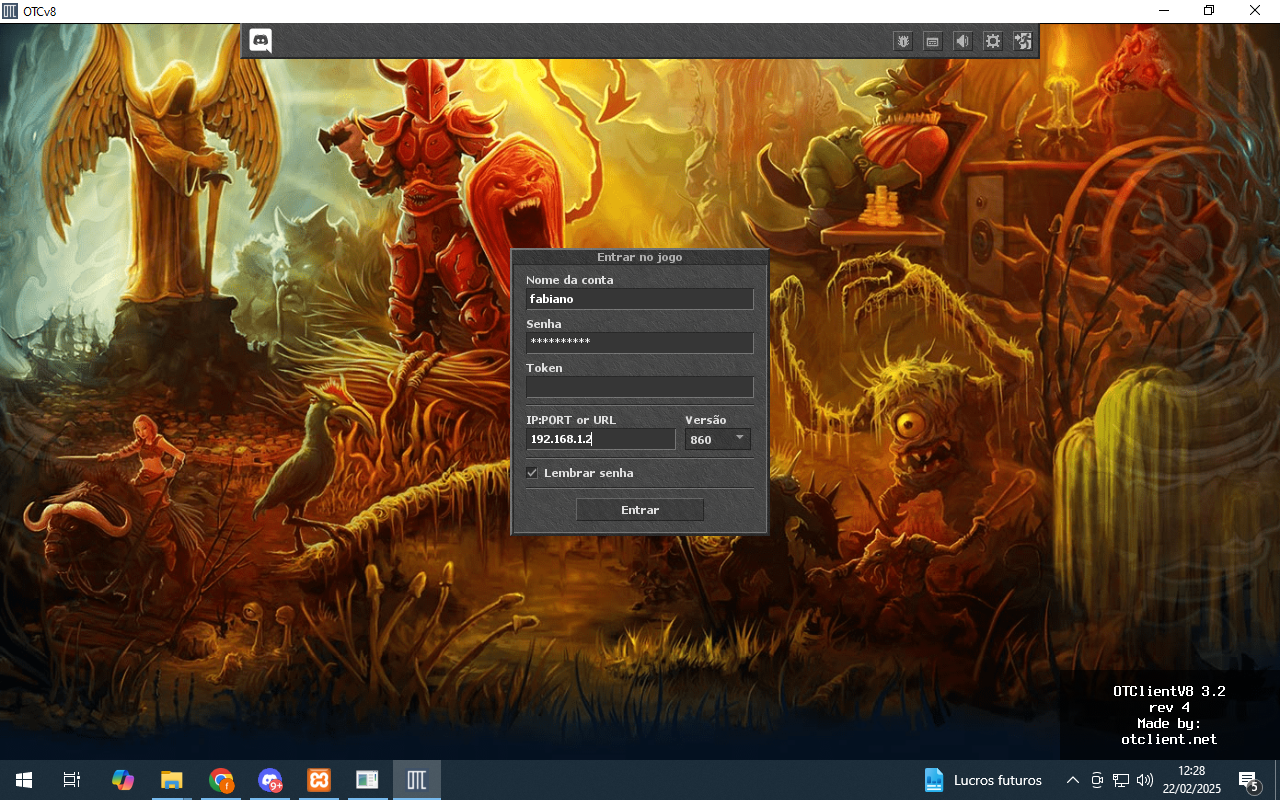Show hidden system tray icons
This screenshot has height=800, width=1280.
[1073, 780]
